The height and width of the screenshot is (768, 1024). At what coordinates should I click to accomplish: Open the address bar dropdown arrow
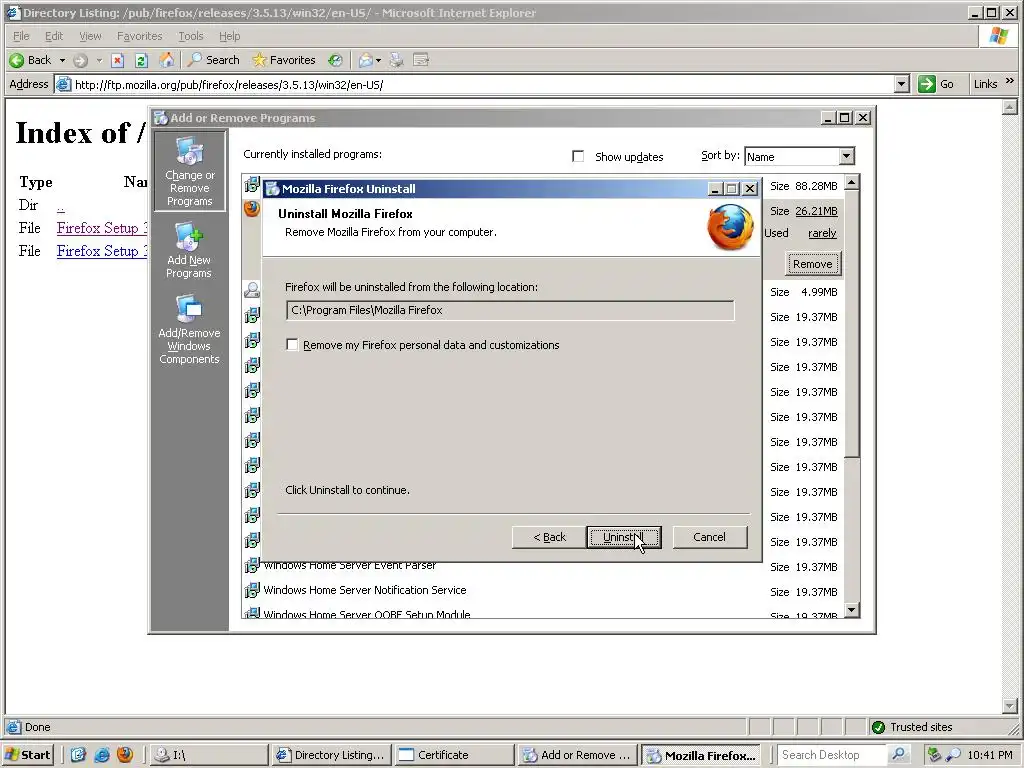coord(902,84)
